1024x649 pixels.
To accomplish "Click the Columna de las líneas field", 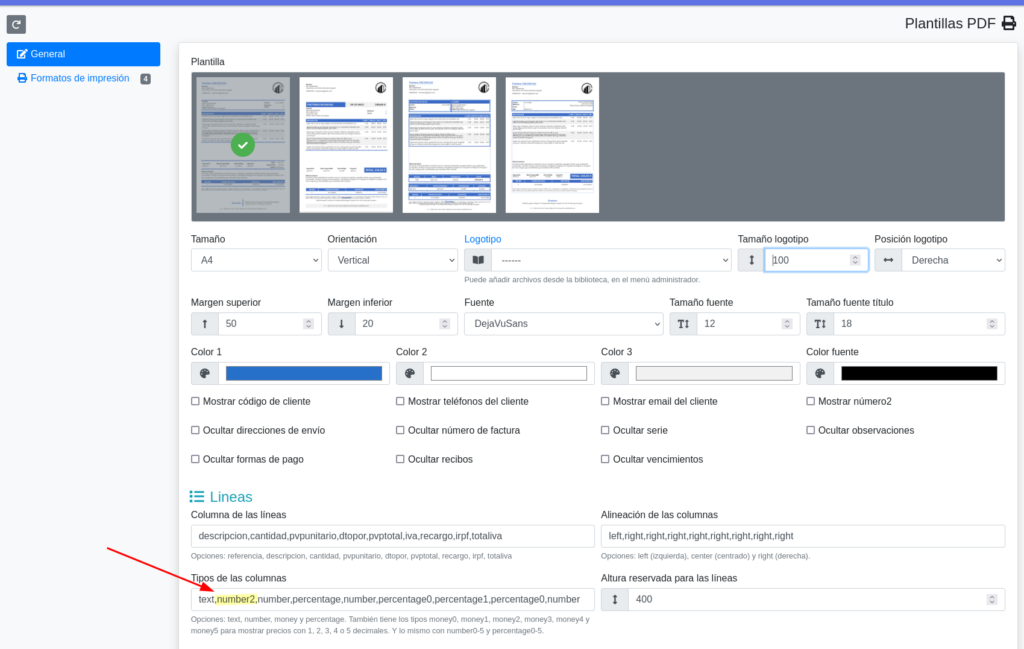I will coord(392,537).
